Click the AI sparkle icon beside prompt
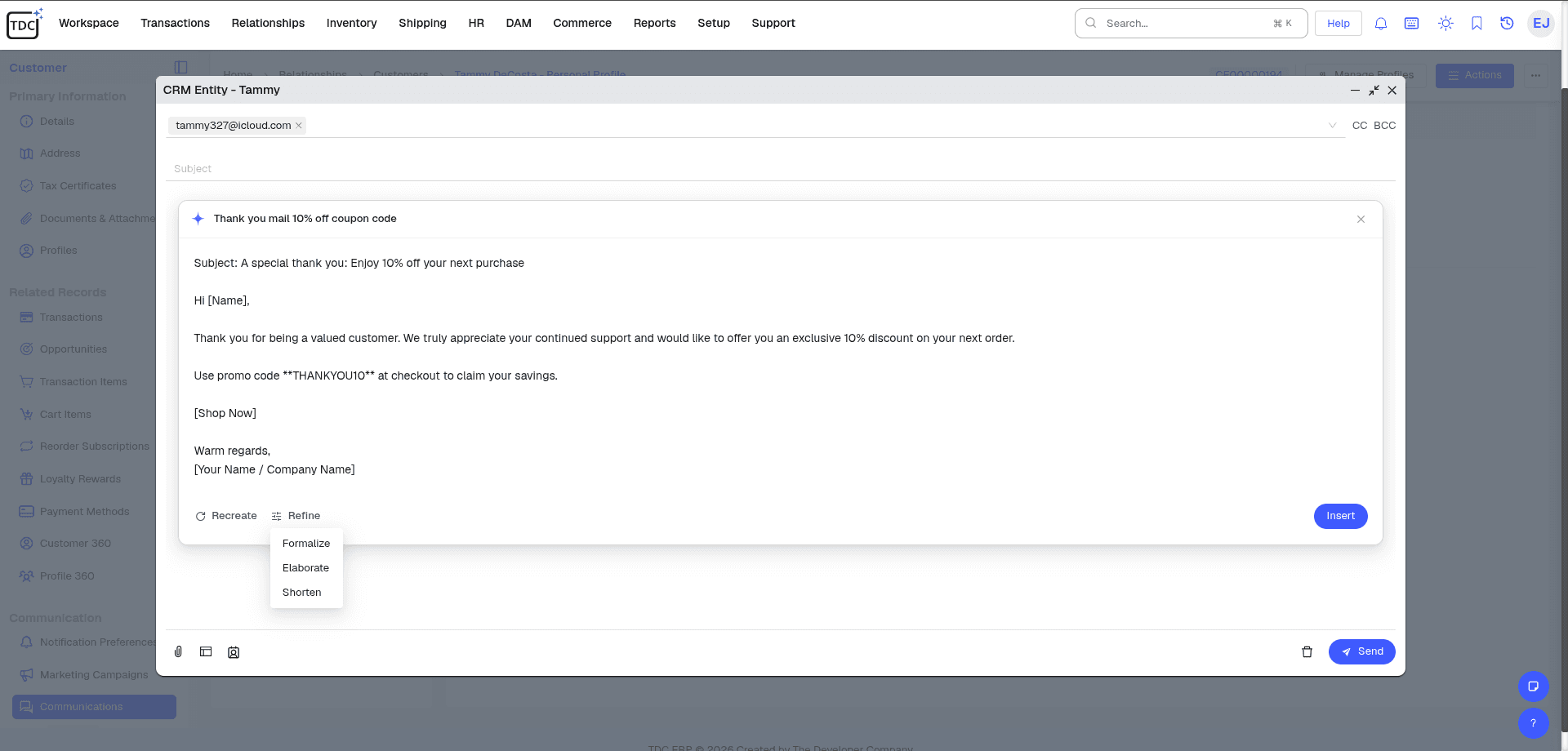The image size is (1568, 751). [x=198, y=219]
